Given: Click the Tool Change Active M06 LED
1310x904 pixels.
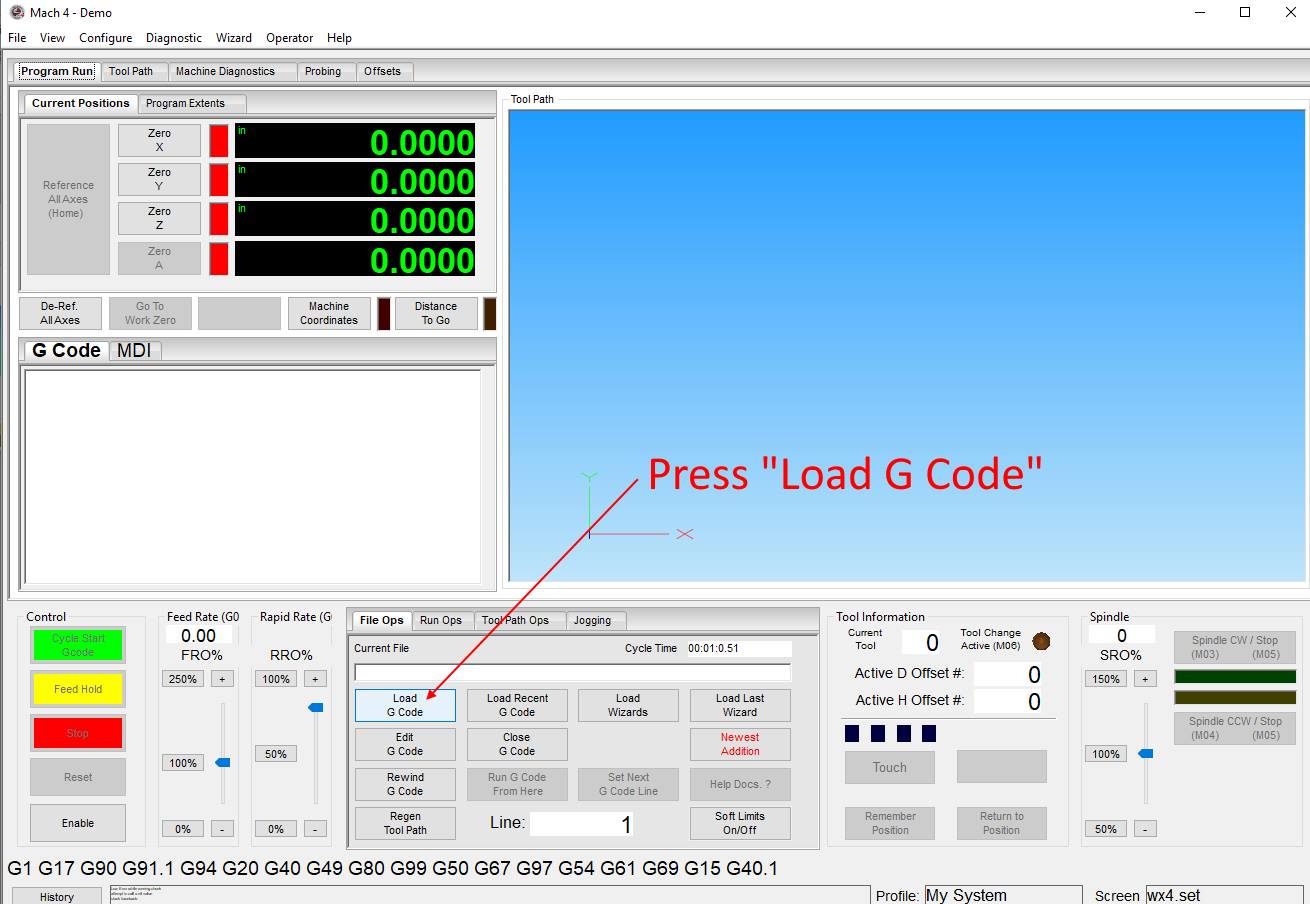Looking at the screenshot, I should (x=1041, y=641).
